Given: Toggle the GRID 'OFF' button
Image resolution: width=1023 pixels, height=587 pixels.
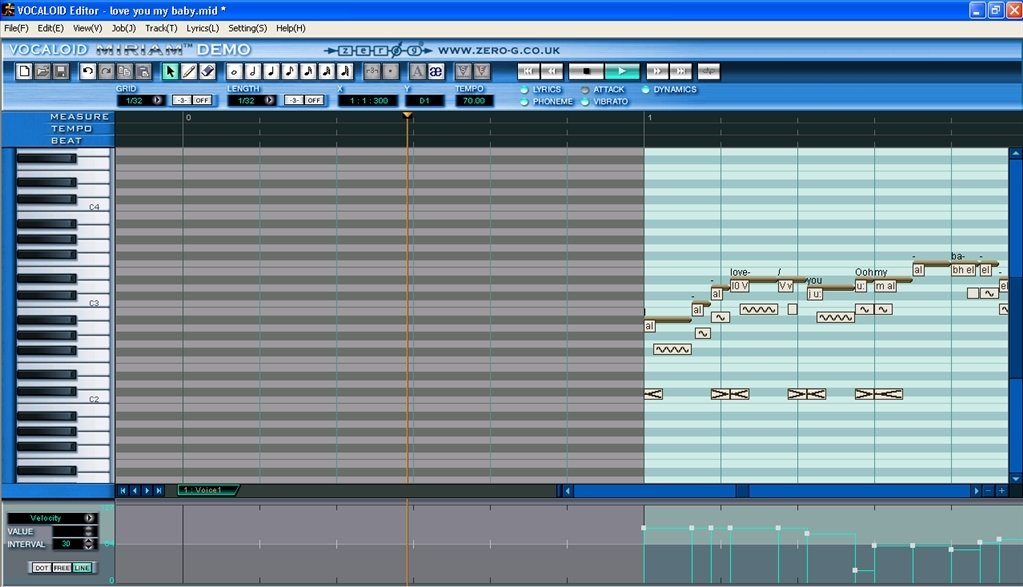Looking at the screenshot, I should point(202,100).
